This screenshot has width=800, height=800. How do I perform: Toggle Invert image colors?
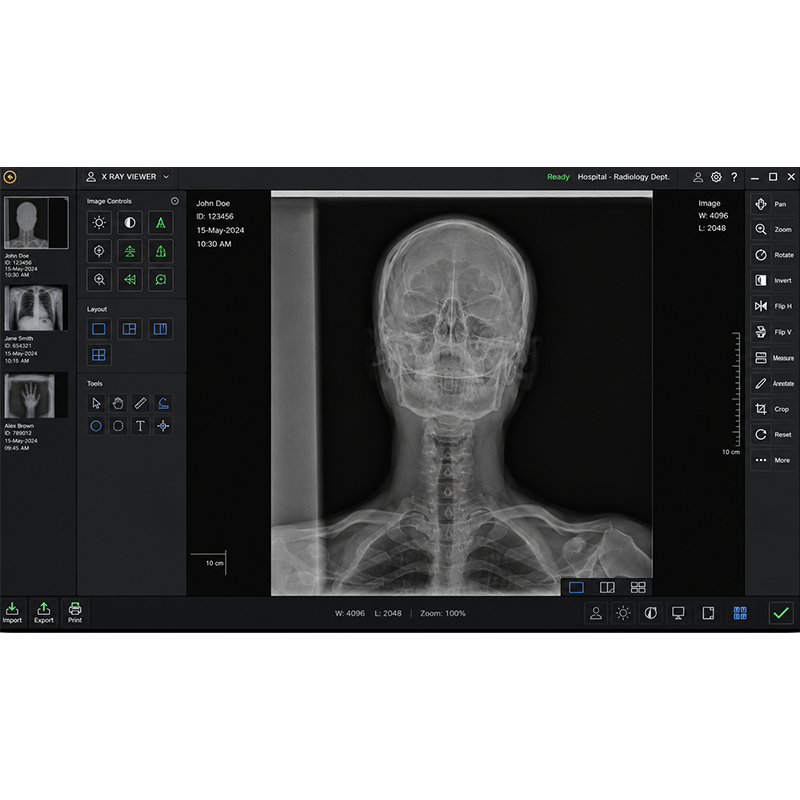[772, 281]
